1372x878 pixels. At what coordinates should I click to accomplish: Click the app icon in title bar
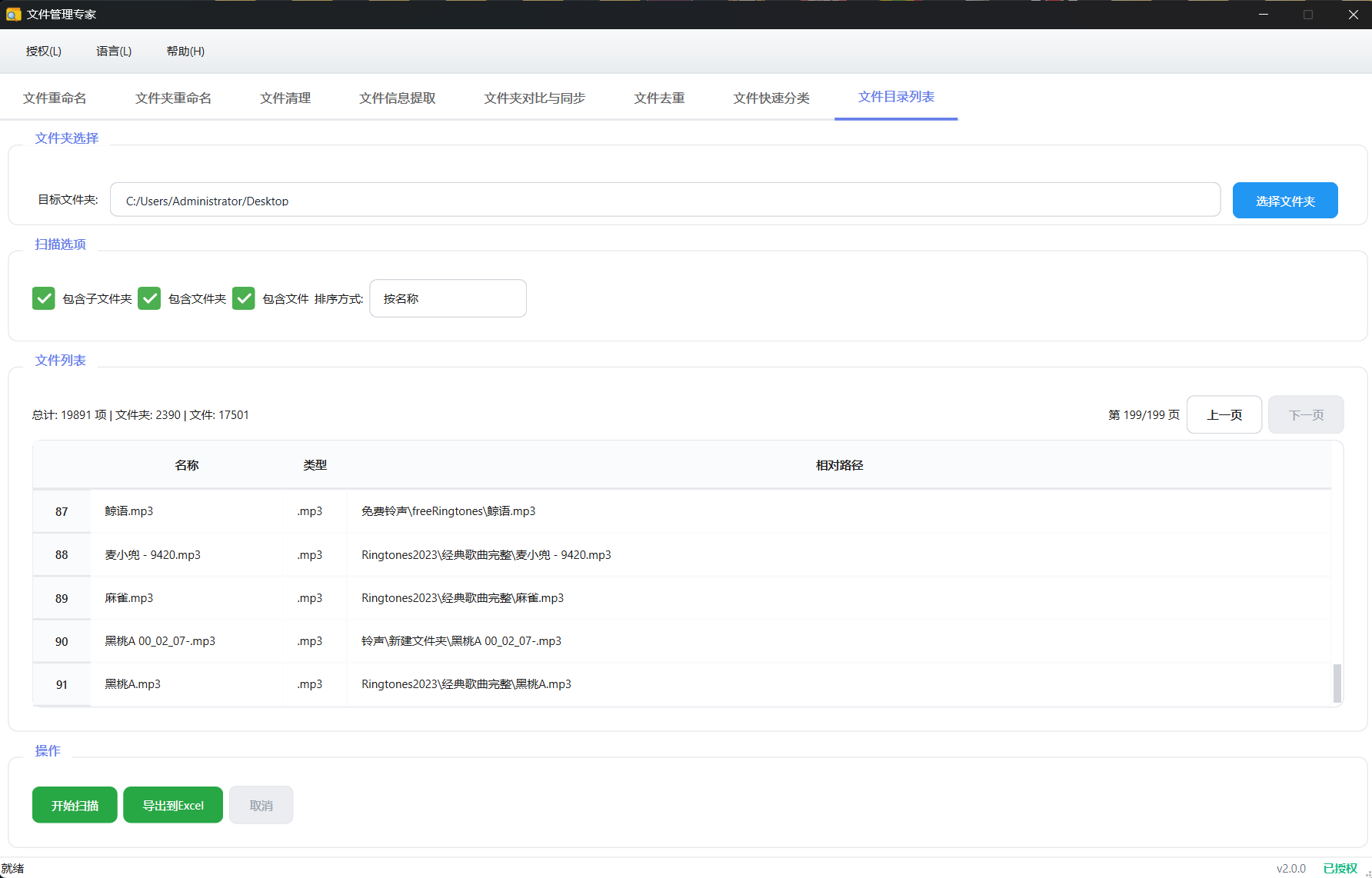point(13,15)
